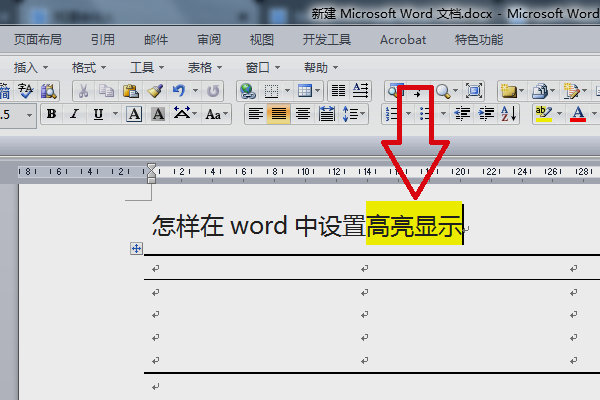This screenshot has height=400, width=600.
Task: Open the Research binoculars tool
Action: 49,91
